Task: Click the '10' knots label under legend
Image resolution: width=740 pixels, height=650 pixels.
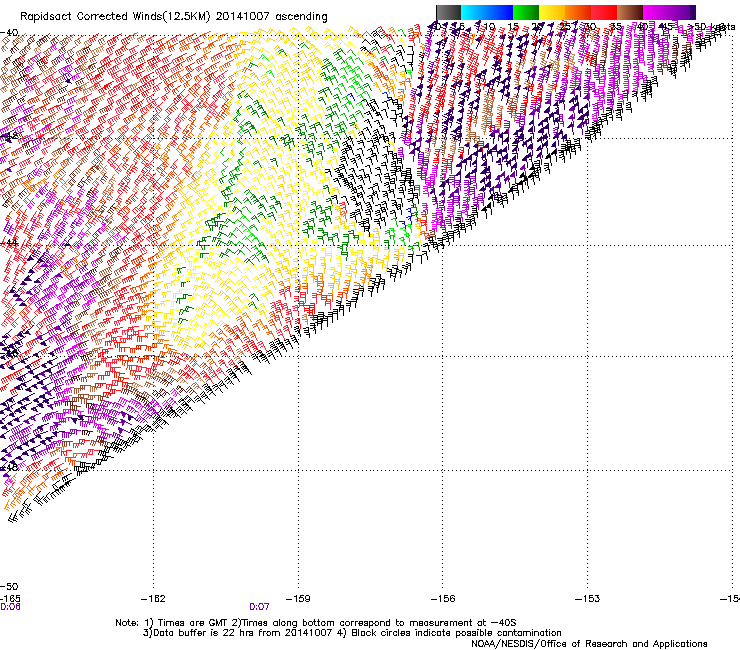Action: coord(489,27)
